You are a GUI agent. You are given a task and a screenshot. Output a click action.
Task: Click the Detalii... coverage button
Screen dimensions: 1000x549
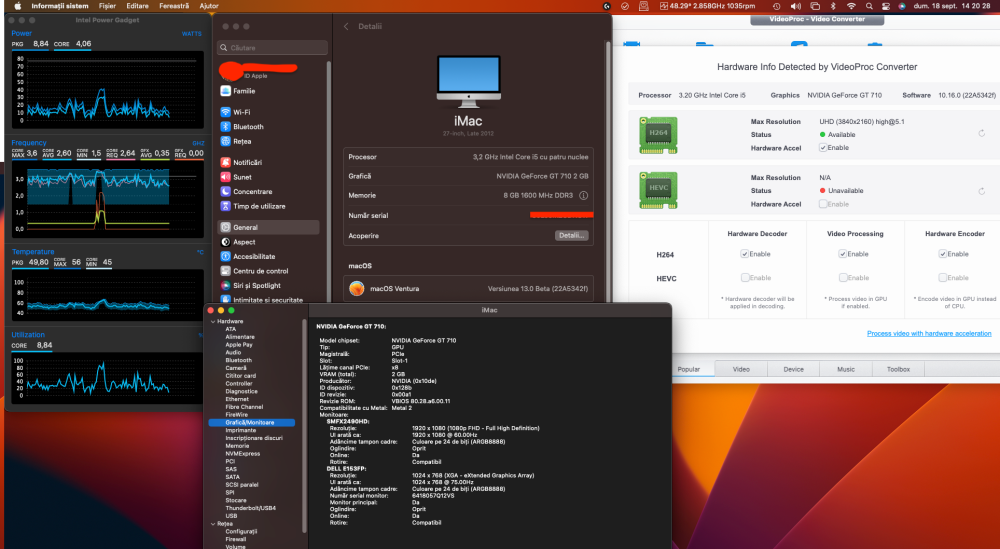[571, 235]
